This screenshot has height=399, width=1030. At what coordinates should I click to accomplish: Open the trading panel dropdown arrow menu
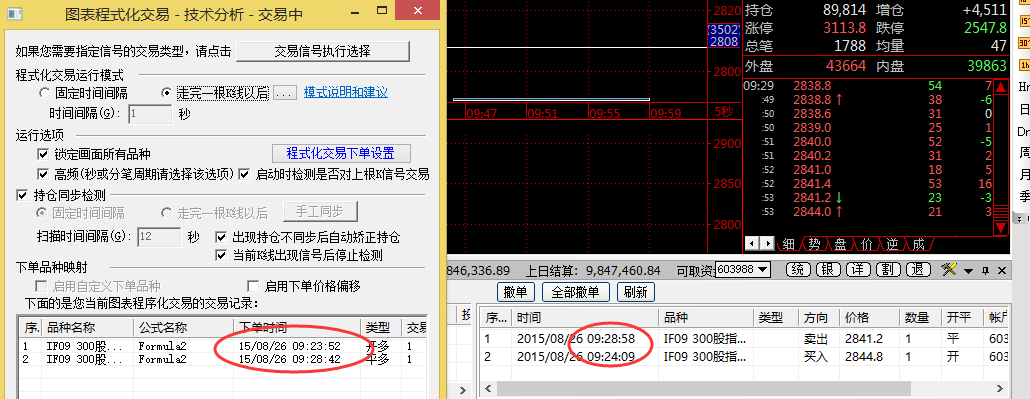coord(968,271)
